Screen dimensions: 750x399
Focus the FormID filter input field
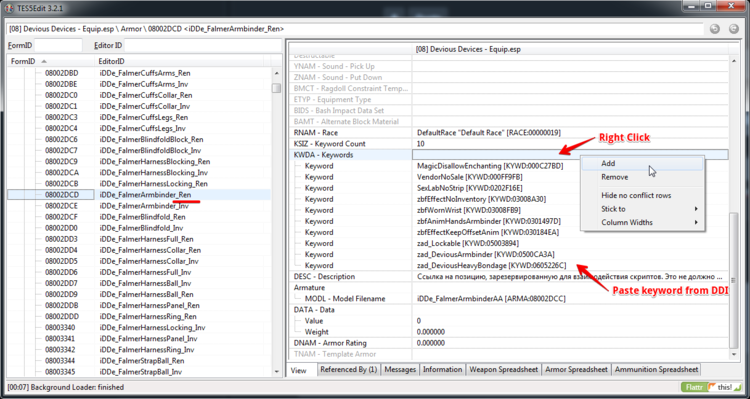tap(58, 45)
